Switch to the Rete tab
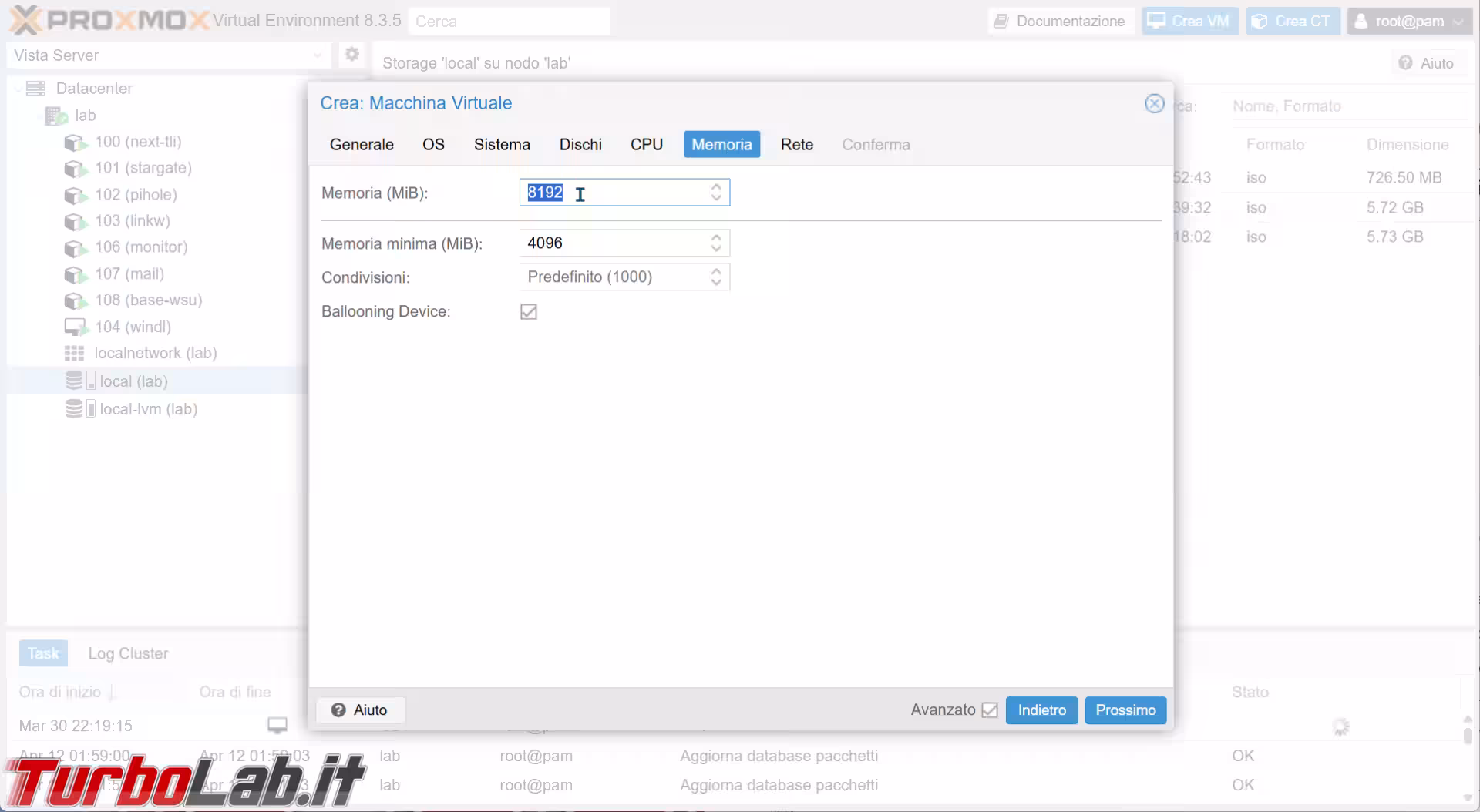 click(x=796, y=145)
